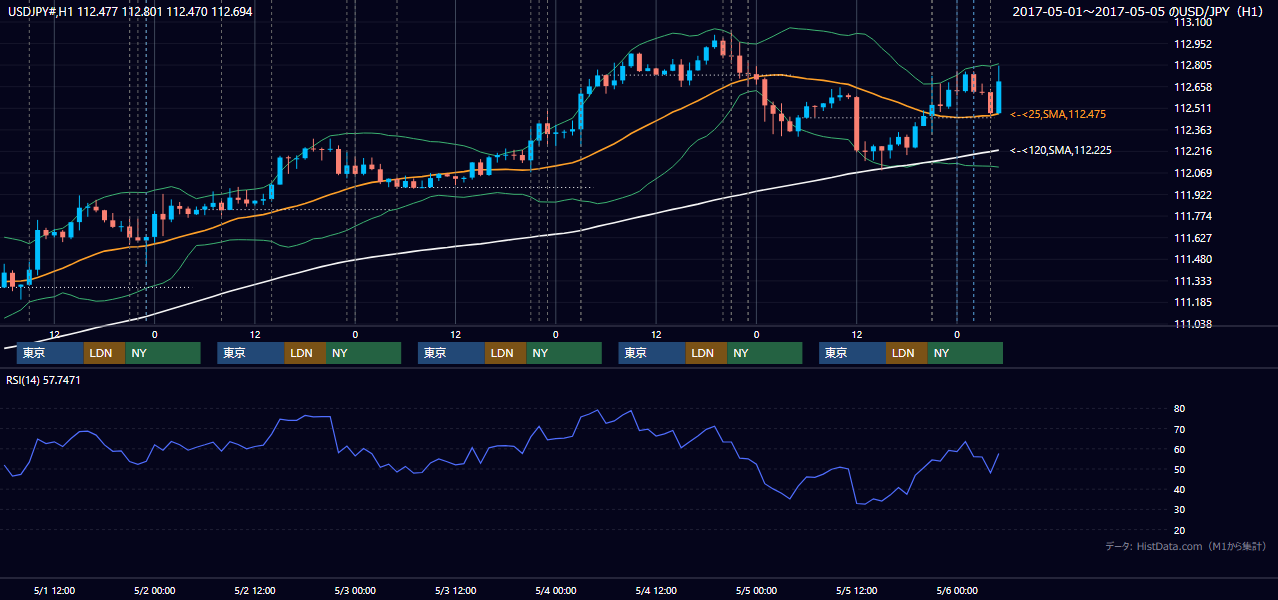Click the 5/5 00:00 time axis label
Viewport: 1278px width, 600px height.
click(756, 590)
